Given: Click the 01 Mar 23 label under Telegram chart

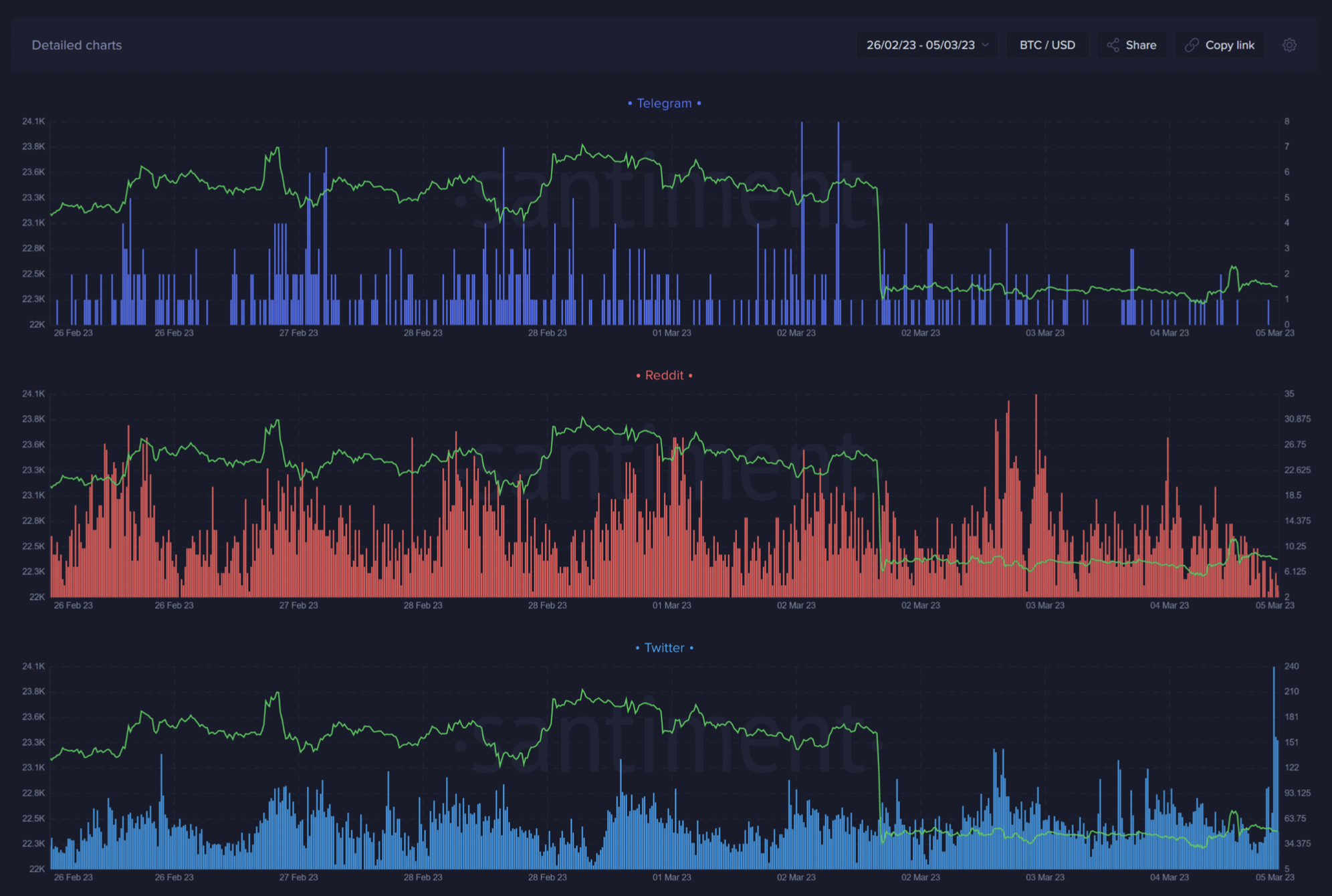Looking at the screenshot, I should coord(672,332).
